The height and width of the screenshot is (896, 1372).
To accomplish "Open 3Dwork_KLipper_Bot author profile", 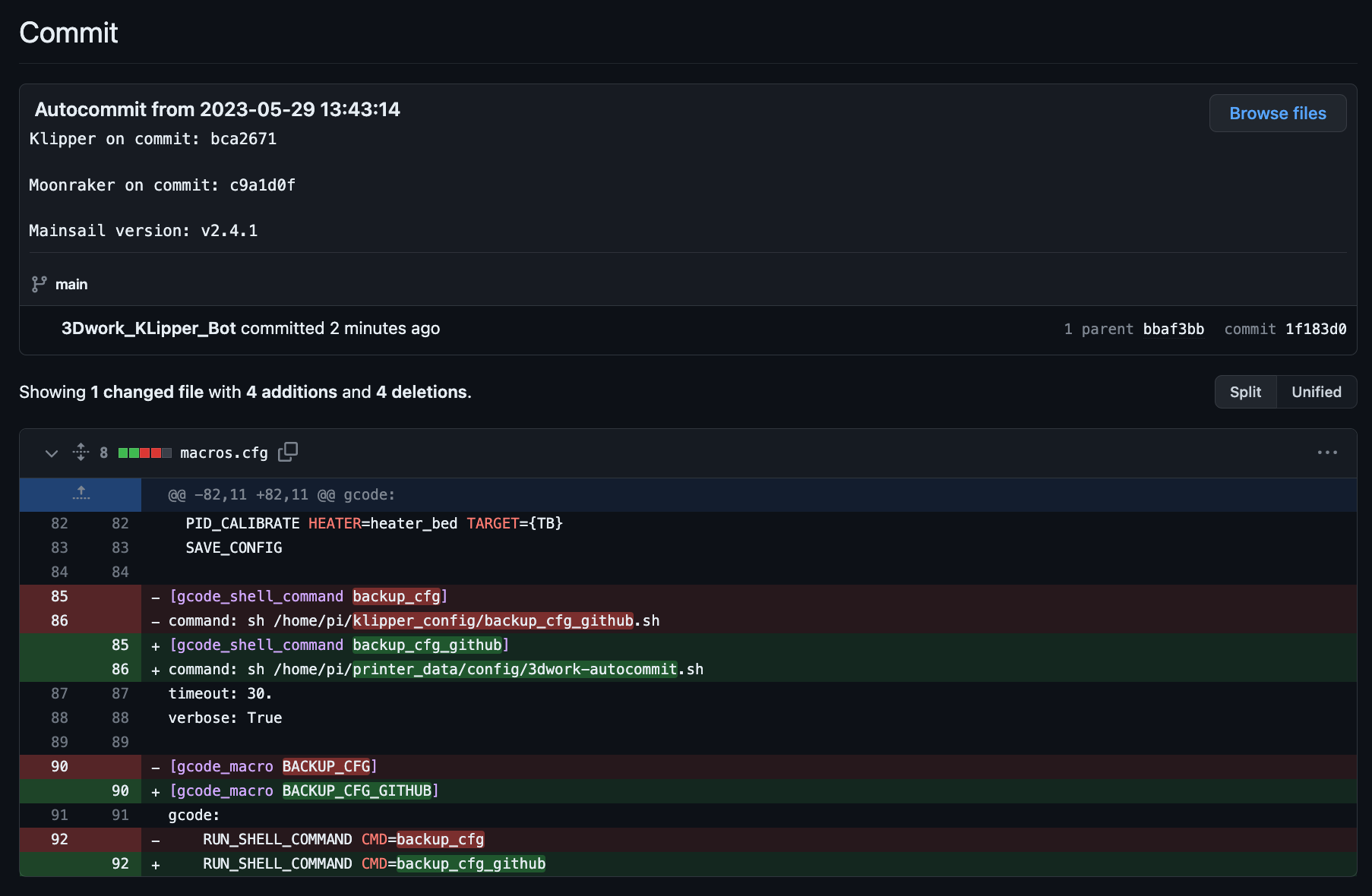I will tap(148, 328).
